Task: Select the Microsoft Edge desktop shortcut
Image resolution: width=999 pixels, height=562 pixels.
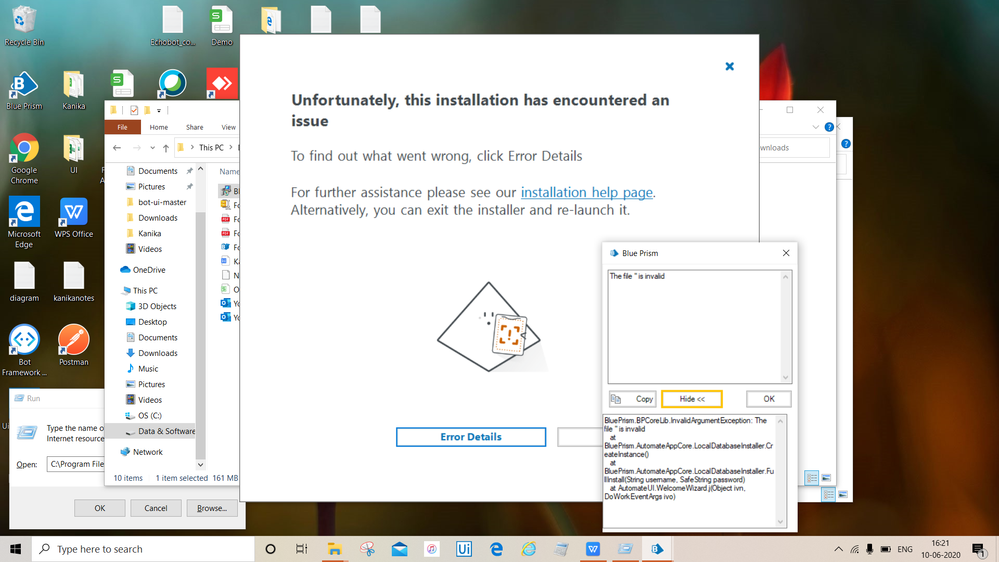Action: 24,222
